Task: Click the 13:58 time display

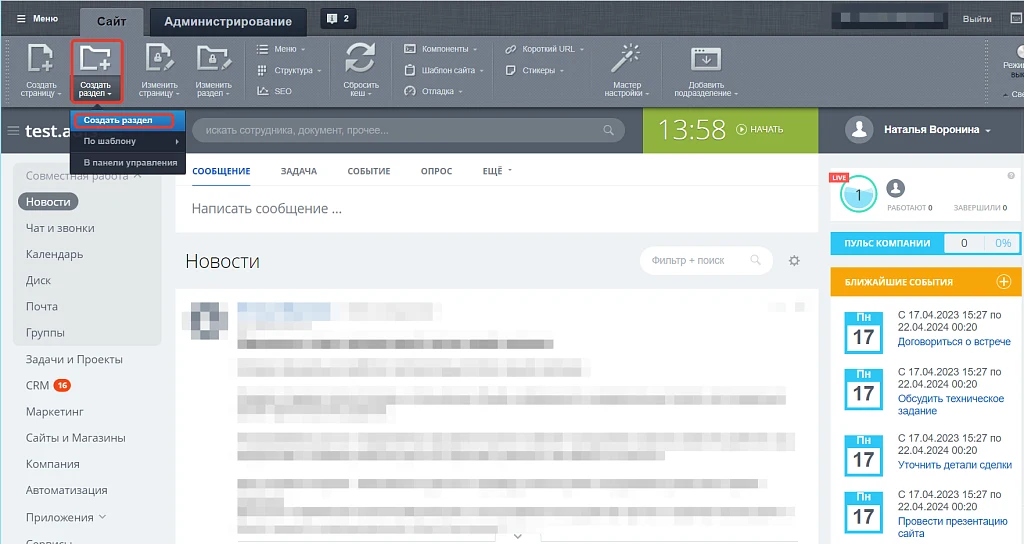Action: pos(691,129)
